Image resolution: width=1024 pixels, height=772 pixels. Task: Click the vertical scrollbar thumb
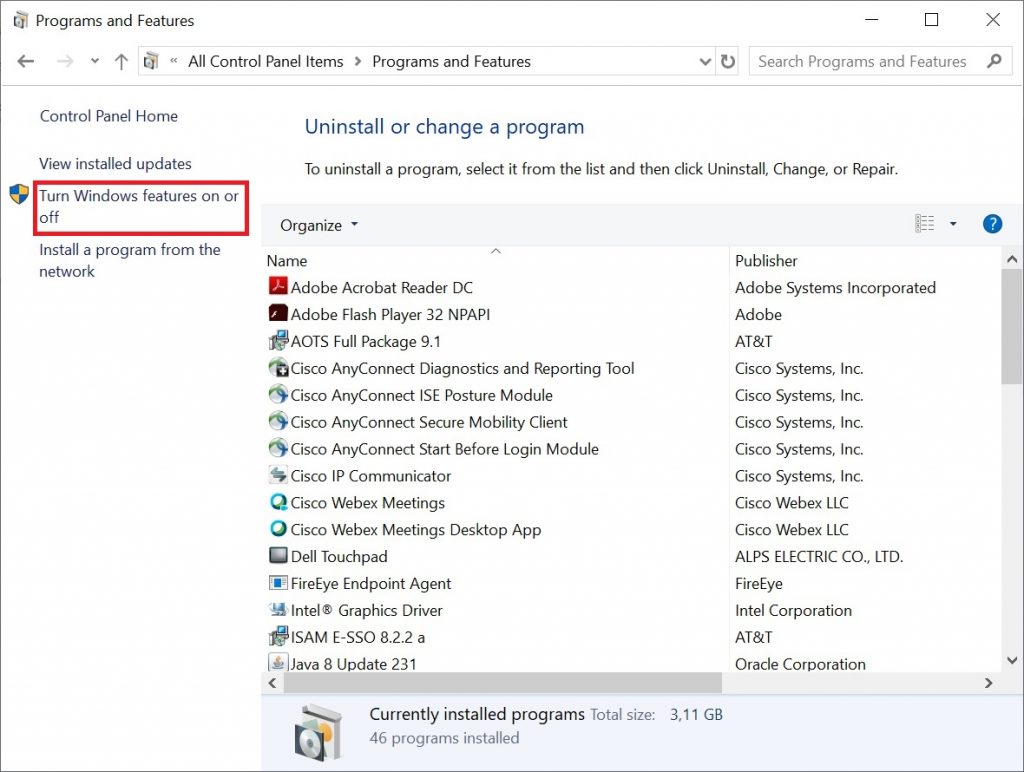[x=1012, y=326]
